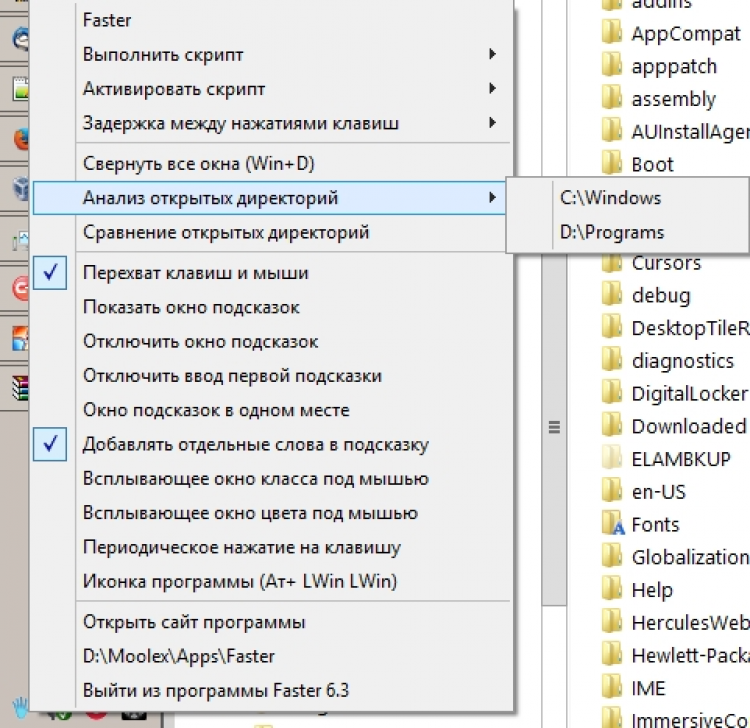Toggle Всплывающее окно класса под мышью

coord(271,479)
